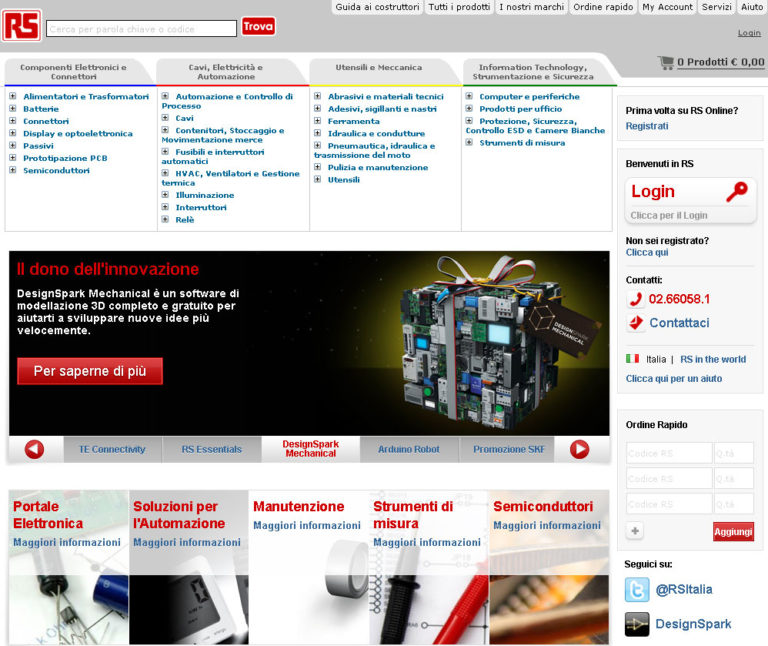Focus the first Q.tà quantity field
768x646 pixels.
734,453
